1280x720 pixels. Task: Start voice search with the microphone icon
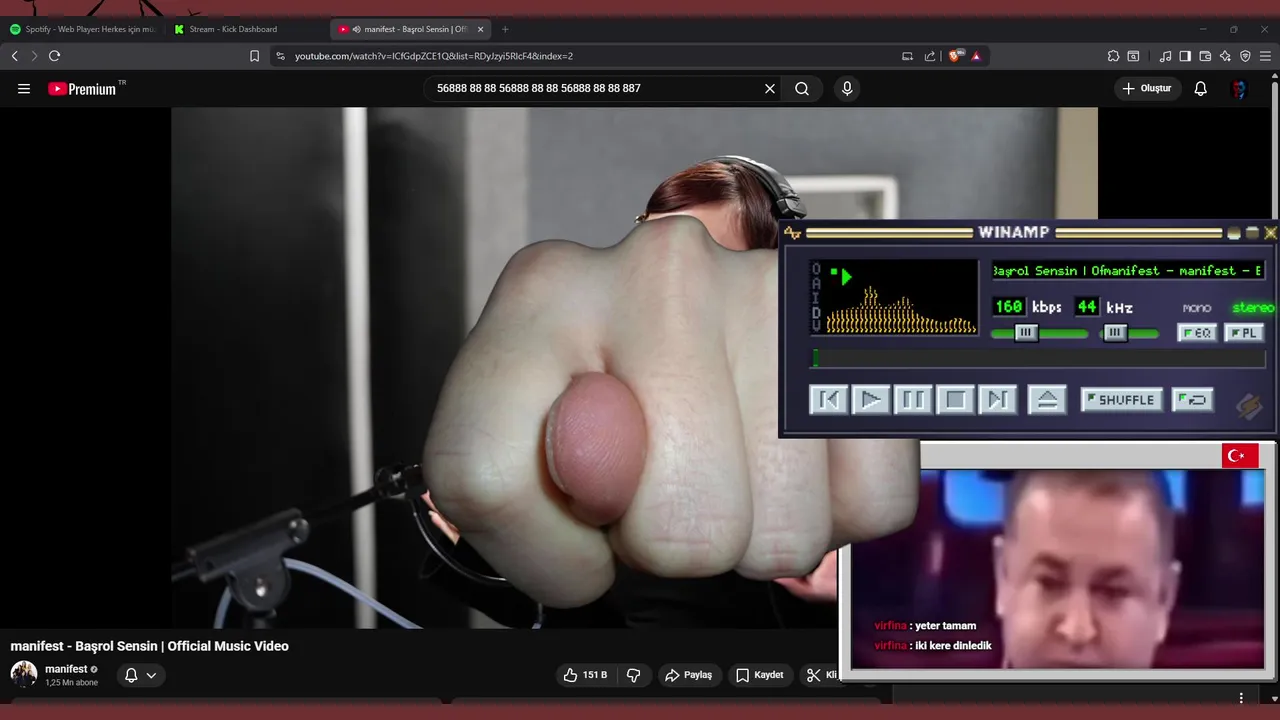click(847, 89)
